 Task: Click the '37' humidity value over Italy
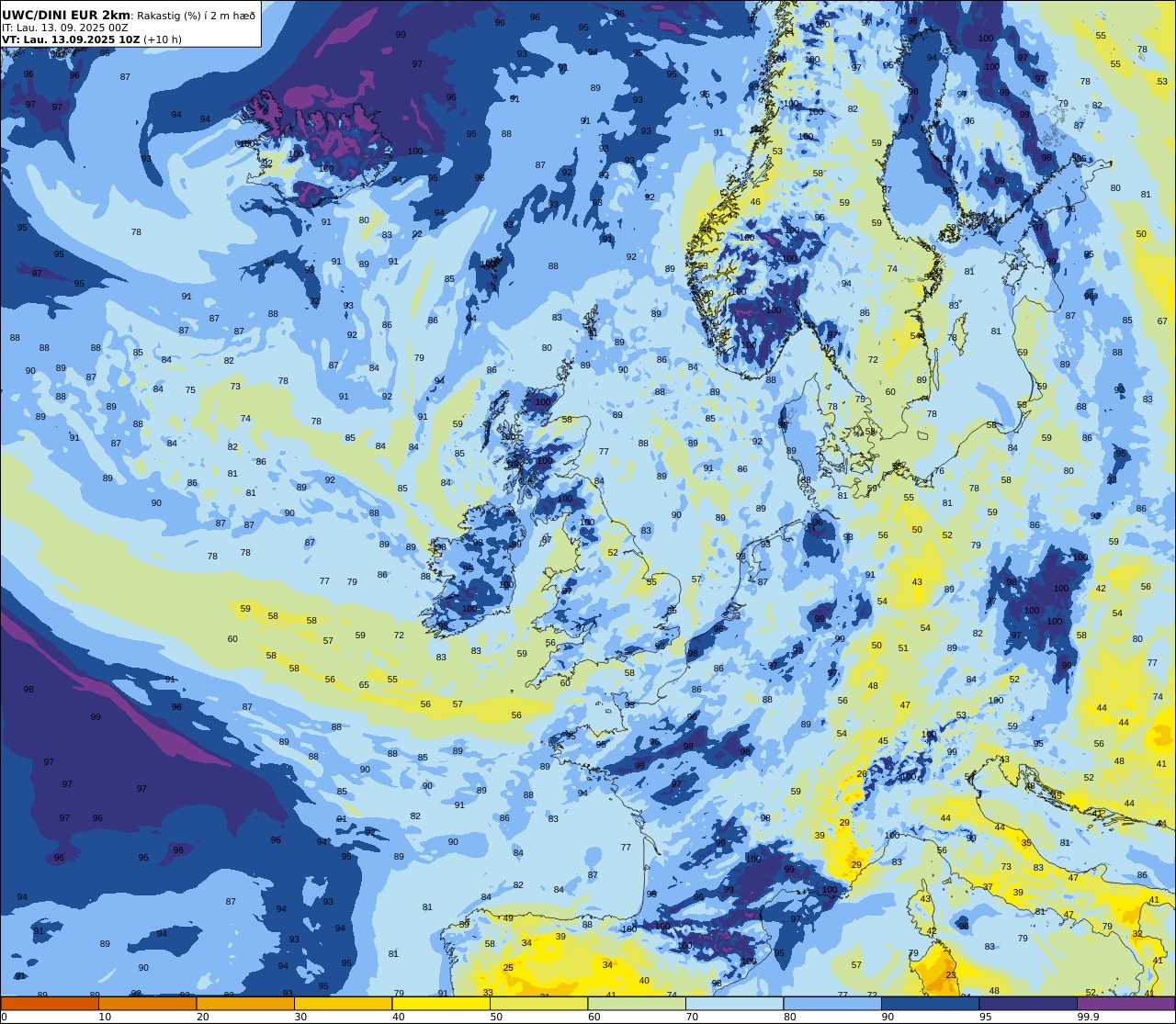click(x=988, y=886)
